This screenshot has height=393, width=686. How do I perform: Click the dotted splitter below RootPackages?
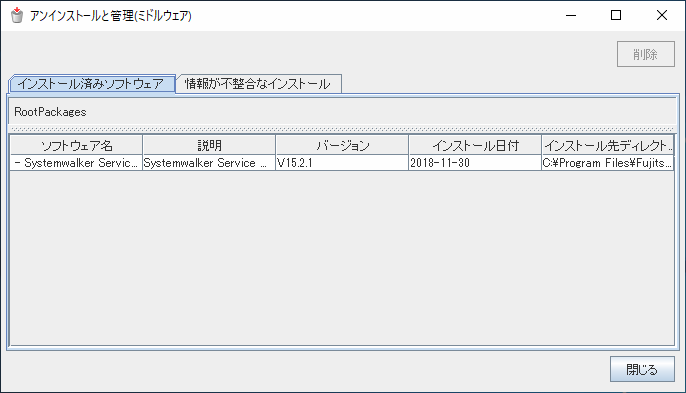[x=343, y=130]
